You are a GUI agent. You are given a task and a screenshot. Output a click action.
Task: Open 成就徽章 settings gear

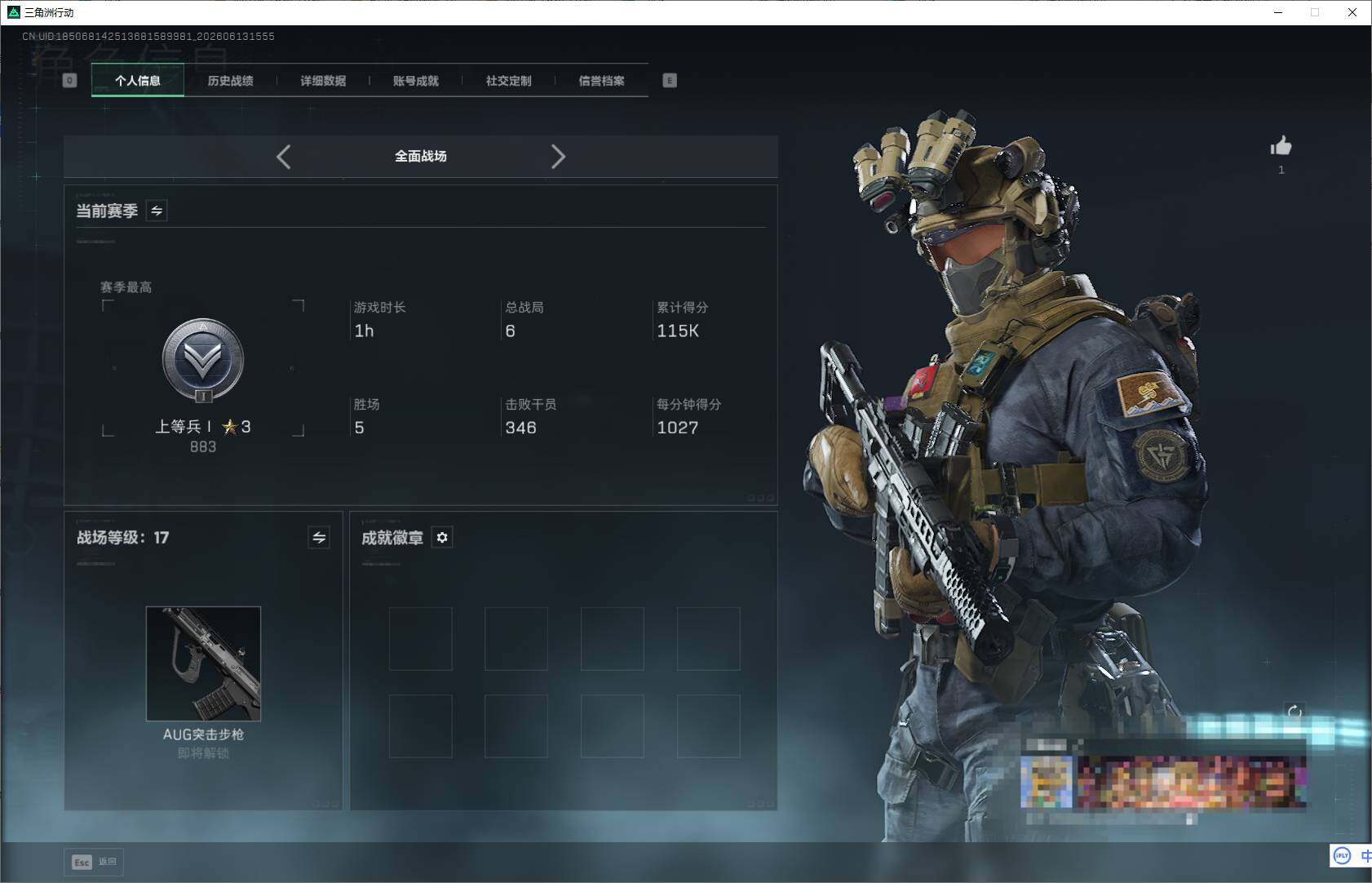click(442, 537)
